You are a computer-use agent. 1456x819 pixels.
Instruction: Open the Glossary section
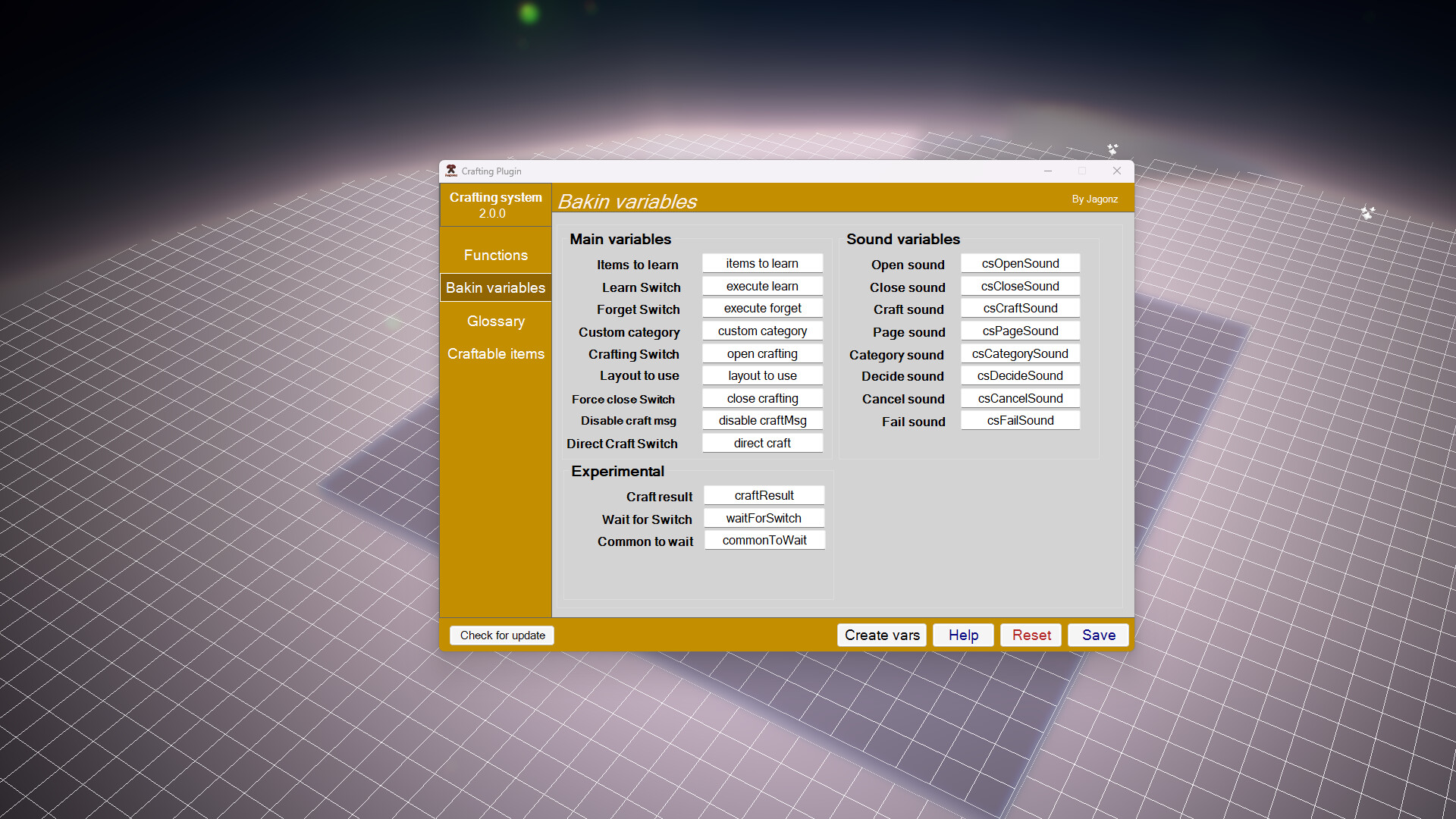(x=495, y=321)
